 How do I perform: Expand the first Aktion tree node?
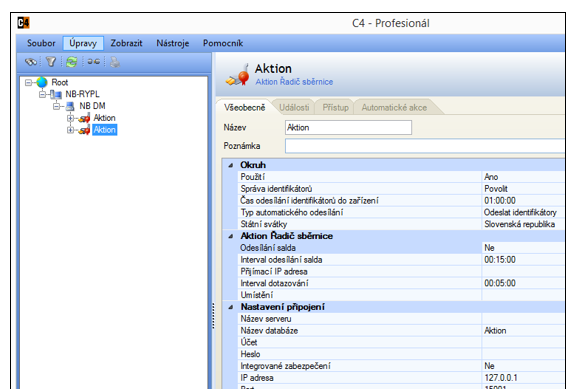click(70, 118)
